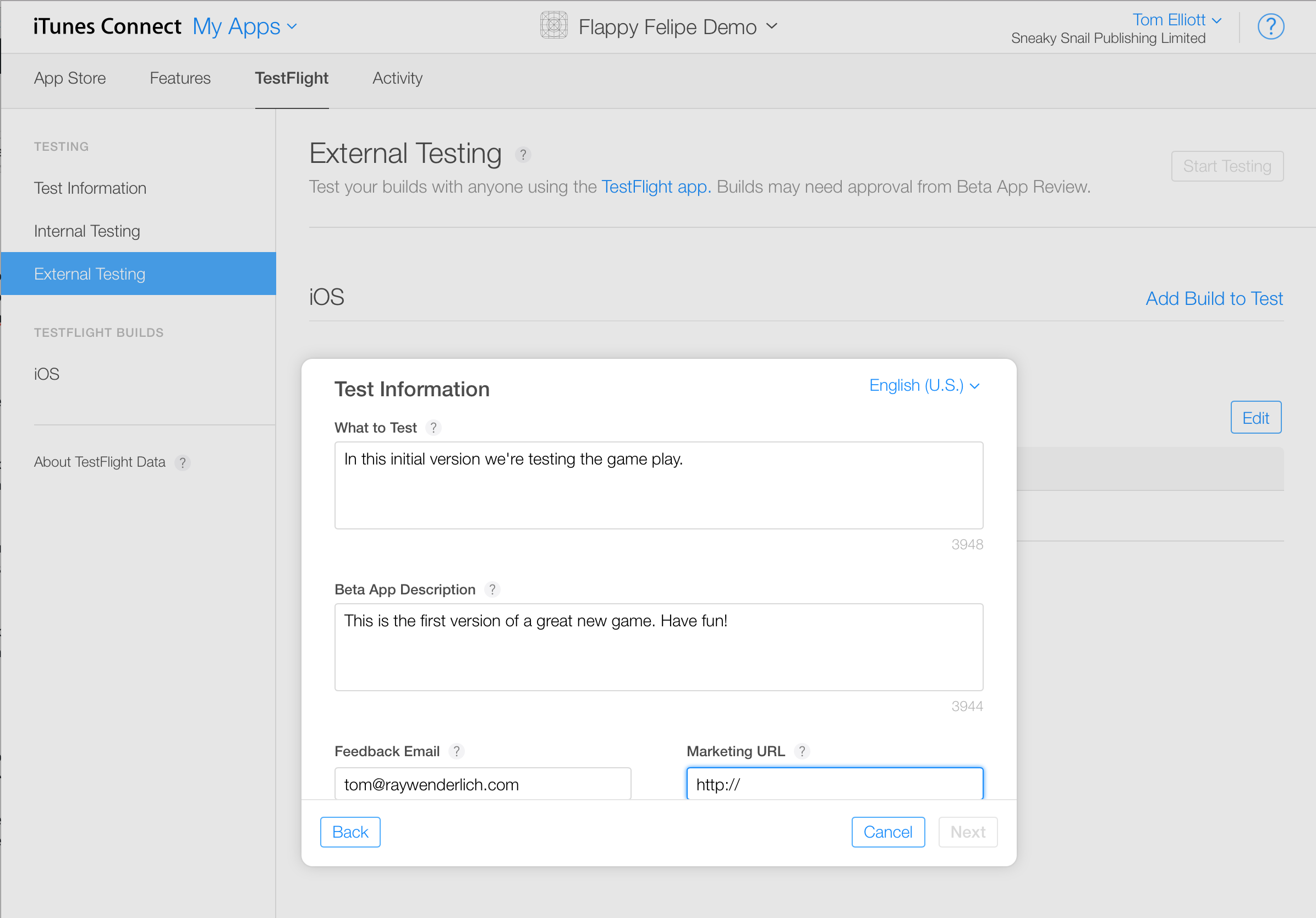Click help icon beside About TestFlight Data

pos(182,463)
